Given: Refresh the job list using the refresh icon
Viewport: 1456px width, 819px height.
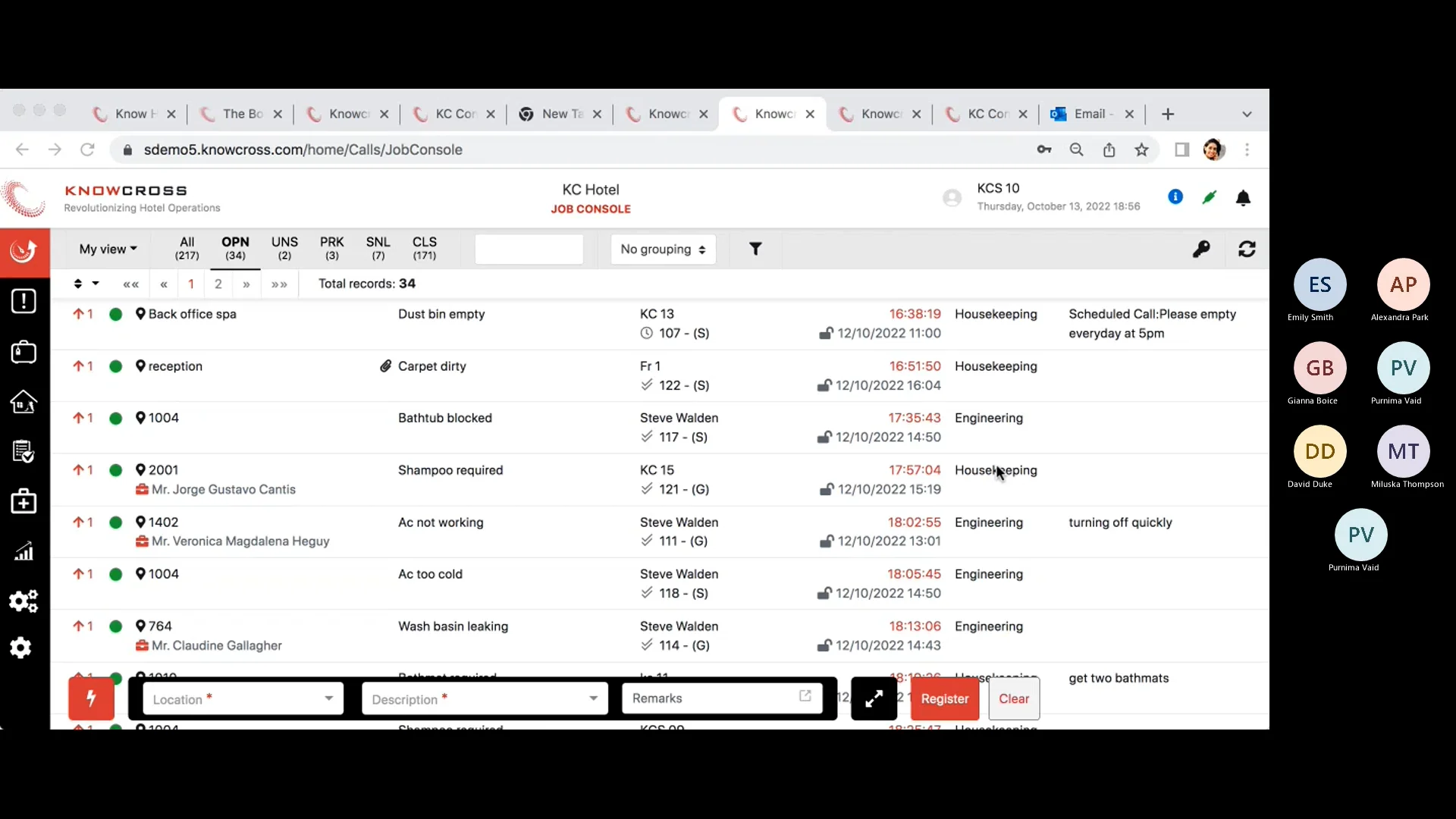Looking at the screenshot, I should (1247, 249).
